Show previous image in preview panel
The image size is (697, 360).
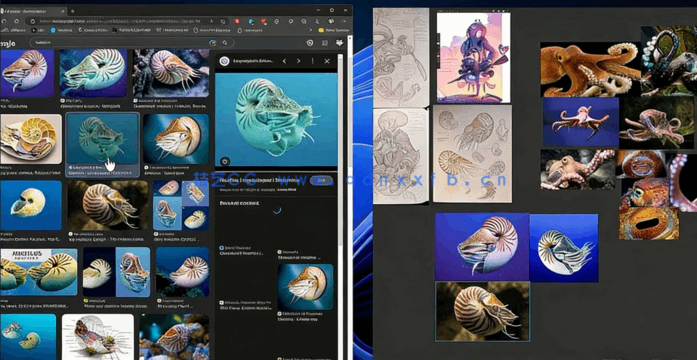pyautogui.click(x=284, y=61)
